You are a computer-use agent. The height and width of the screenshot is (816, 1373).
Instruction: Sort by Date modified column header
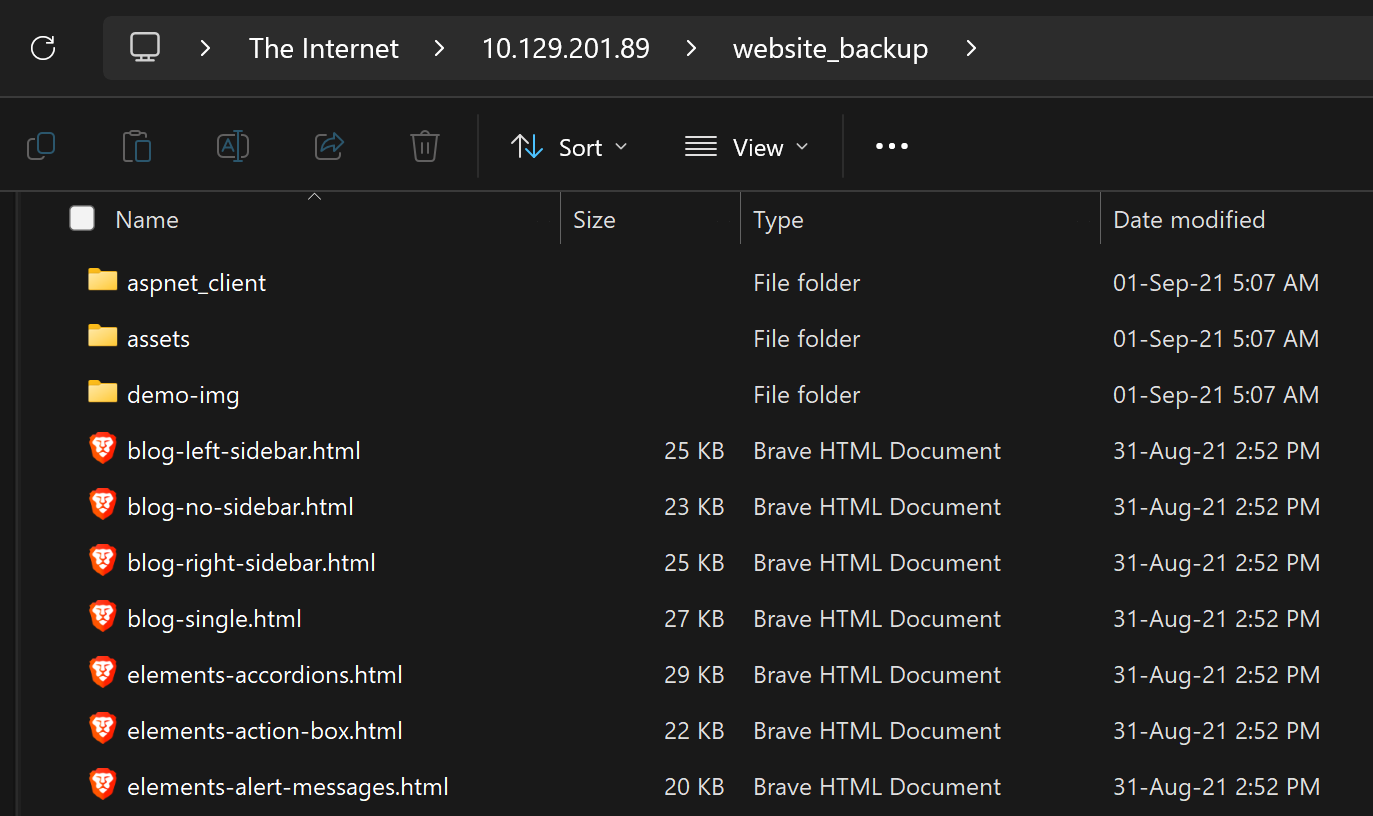point(1189,219)
